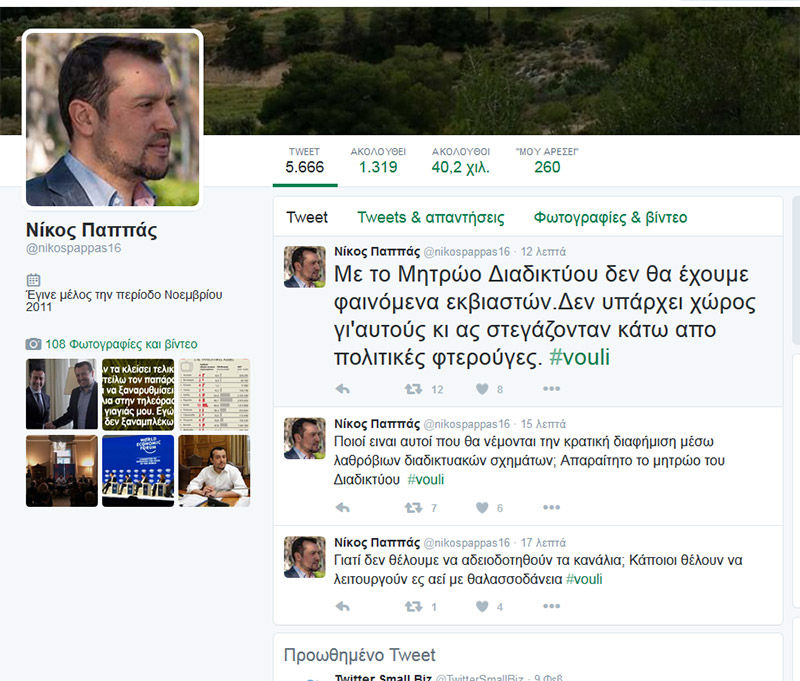Open the 108 Φωτογραφίες και βίντεο link
This screenshot has height=681, width=800.
[x=121, y=343]
